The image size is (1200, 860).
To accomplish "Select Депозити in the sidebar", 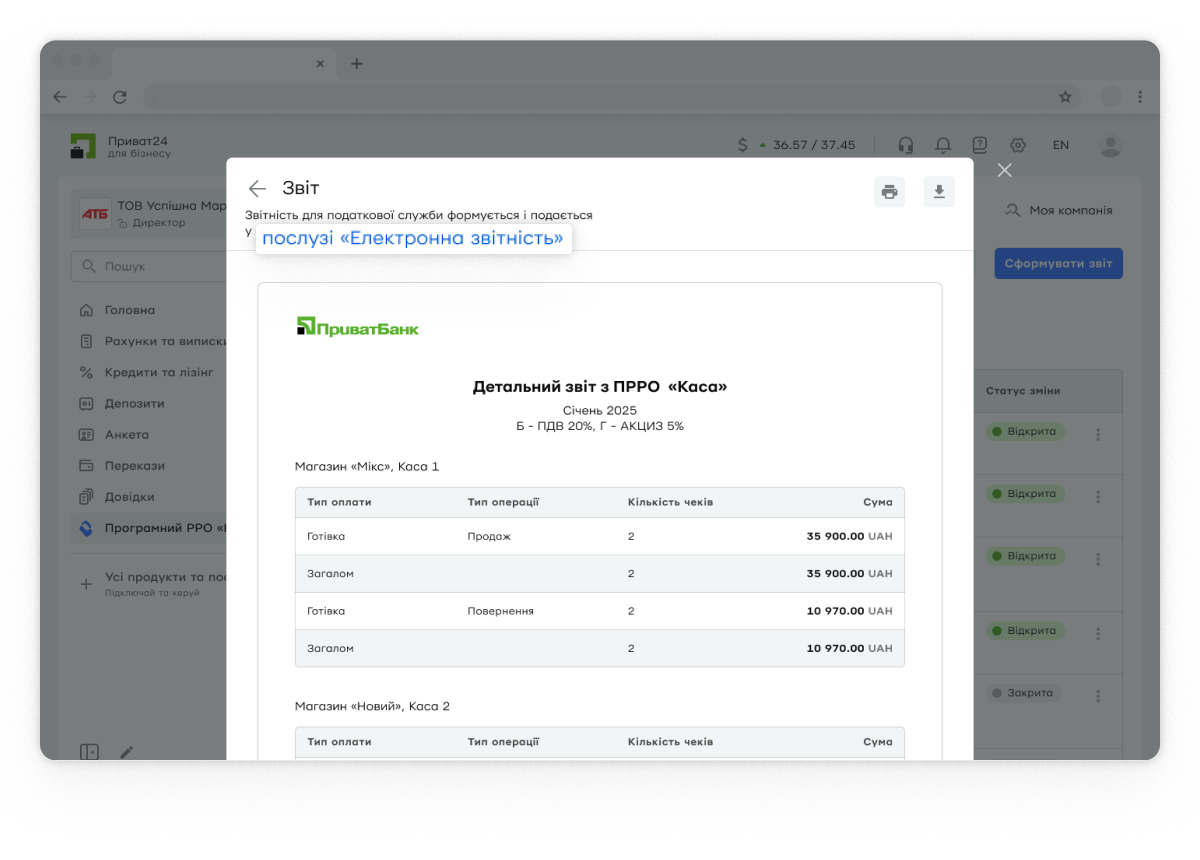I will tap(134, 403).
